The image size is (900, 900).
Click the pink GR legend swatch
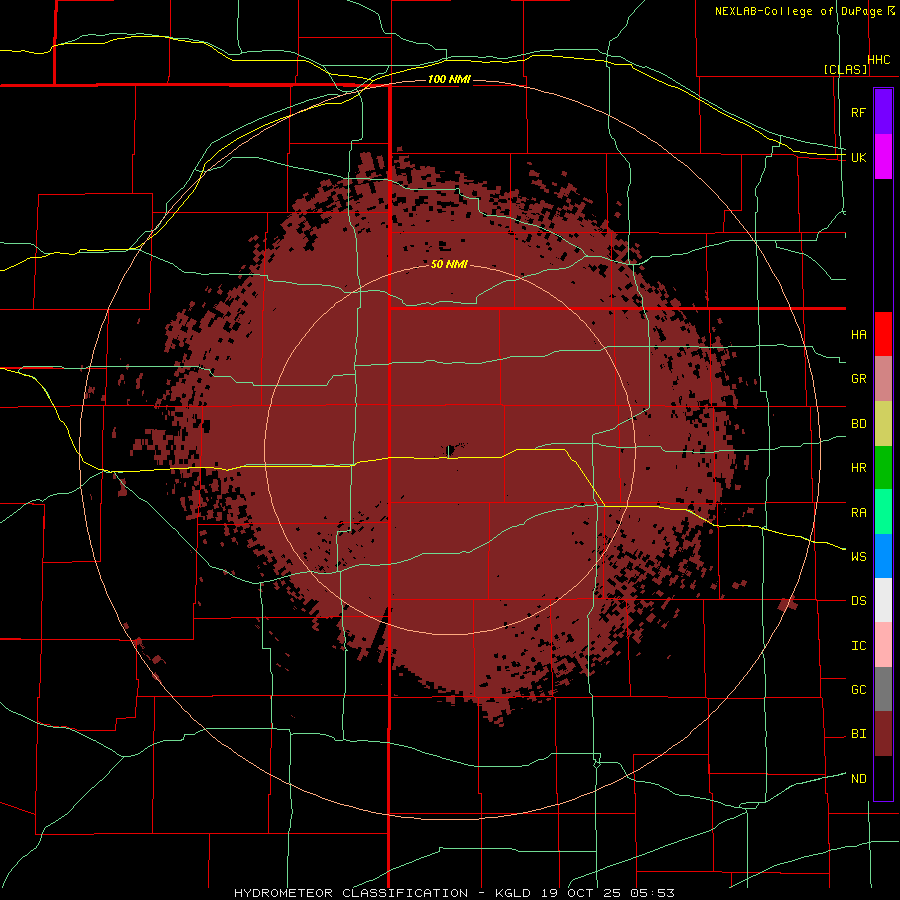point(883,378)
